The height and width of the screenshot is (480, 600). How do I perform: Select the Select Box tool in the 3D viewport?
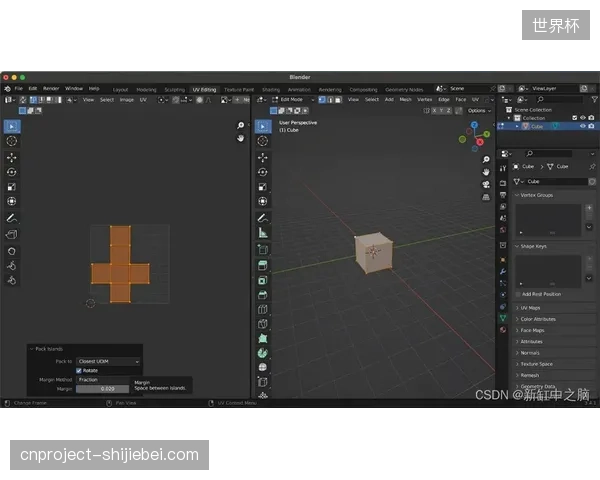[263, 126]
